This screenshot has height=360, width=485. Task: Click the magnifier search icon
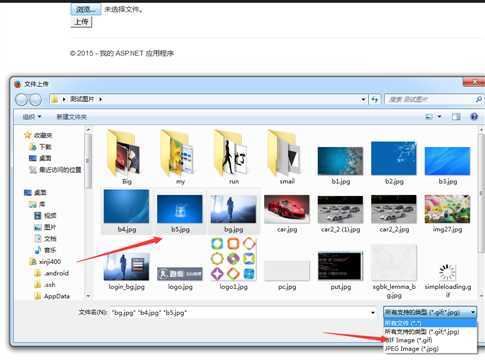[x=478, y=99]
